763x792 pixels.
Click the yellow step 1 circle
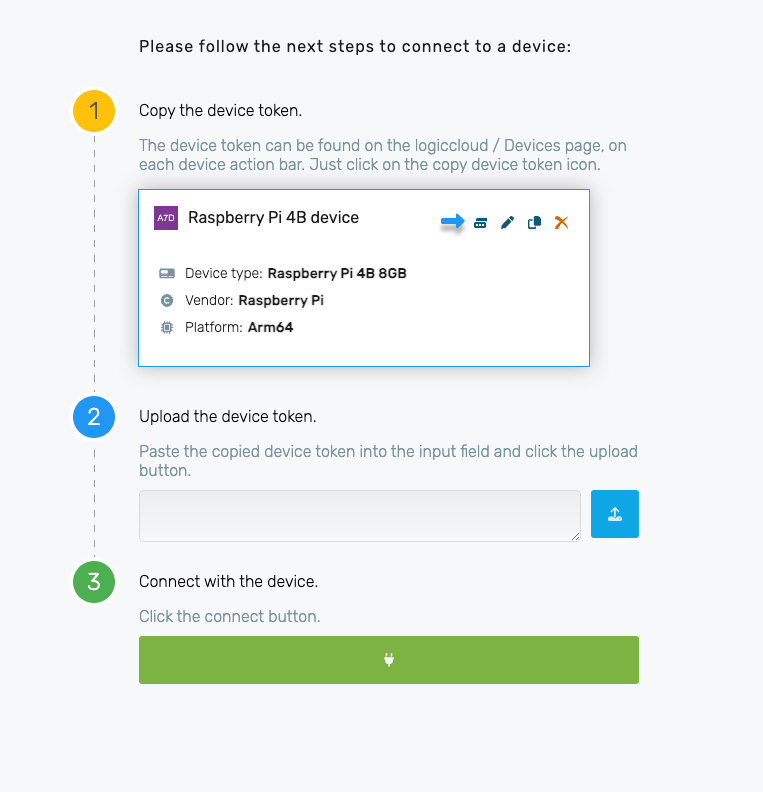point(94,111)
